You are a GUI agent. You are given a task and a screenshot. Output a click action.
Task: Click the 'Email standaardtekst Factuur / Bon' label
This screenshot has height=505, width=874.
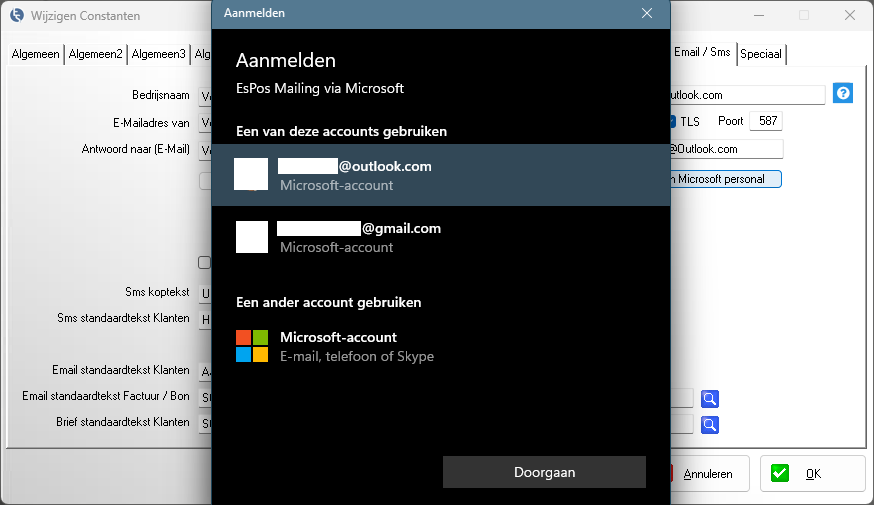106,396
